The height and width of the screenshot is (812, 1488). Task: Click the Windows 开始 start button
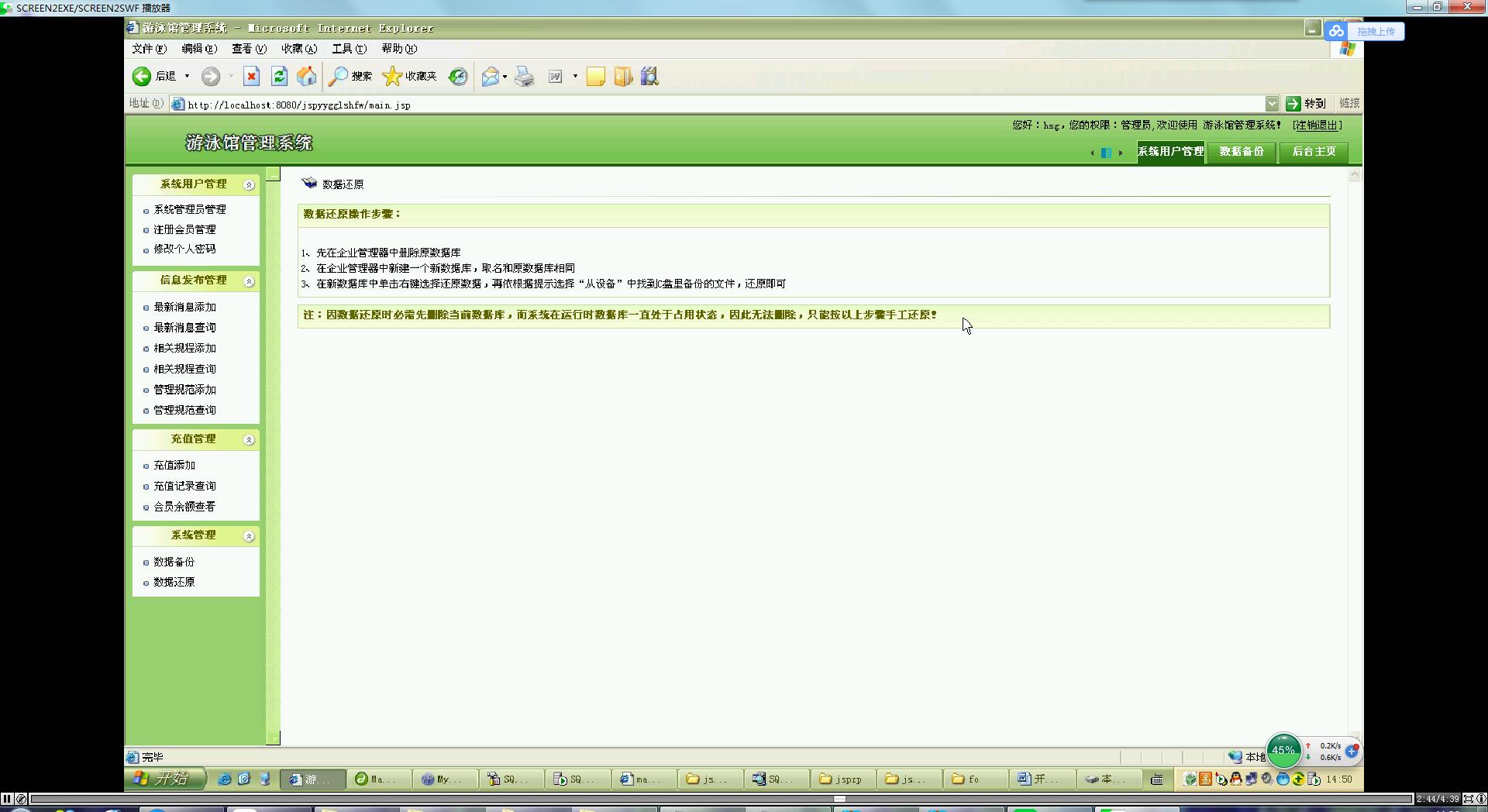166,779
